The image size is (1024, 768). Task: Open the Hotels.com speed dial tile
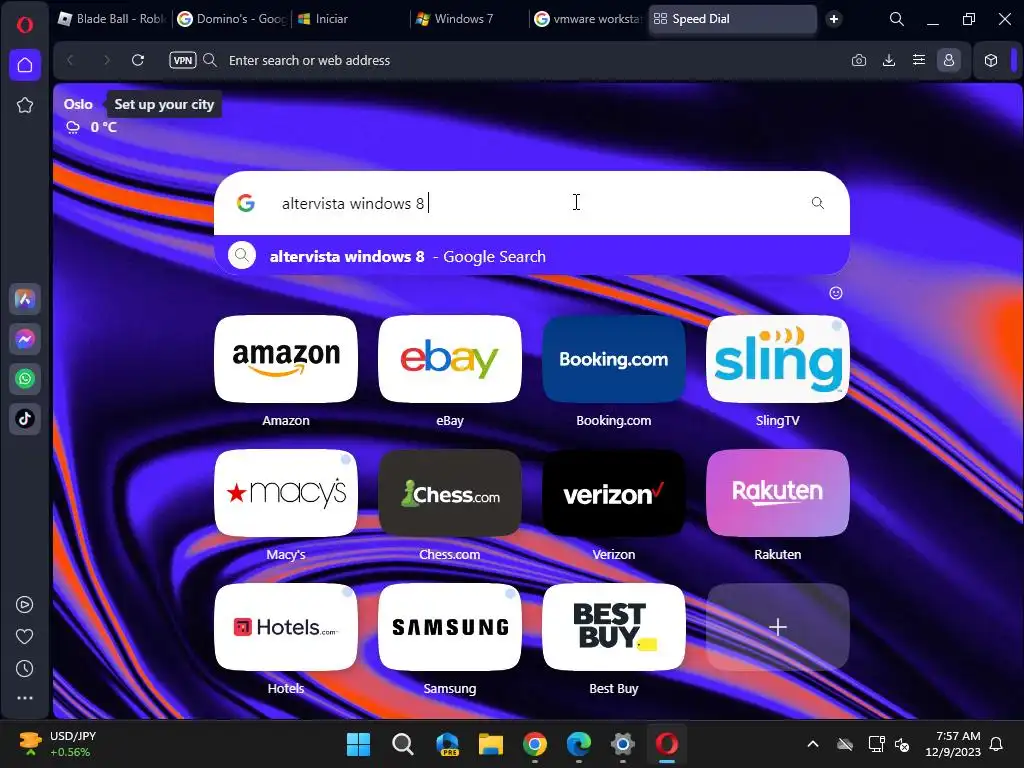pos(286,627)
